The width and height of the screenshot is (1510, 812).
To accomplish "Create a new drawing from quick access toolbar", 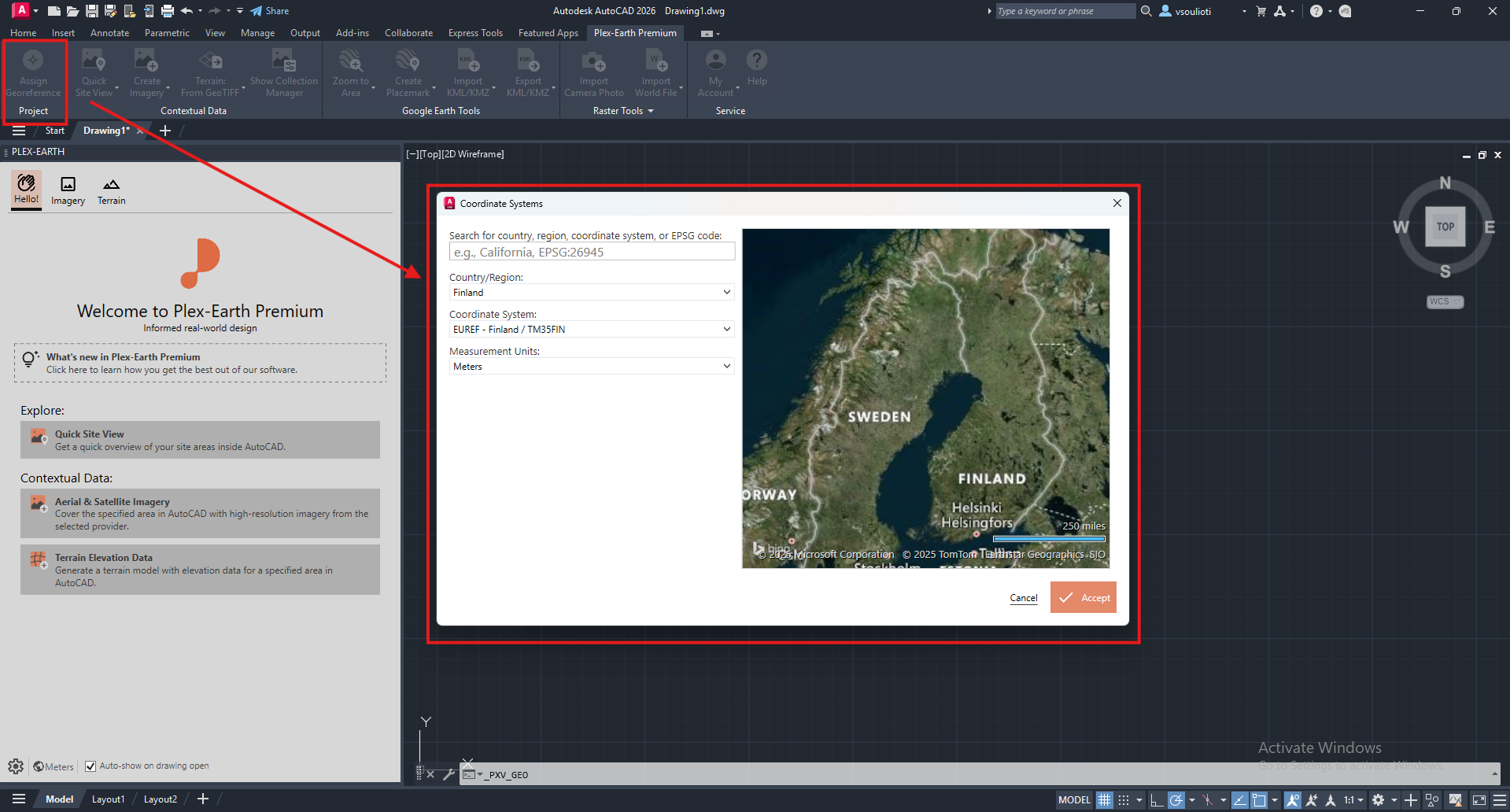I will (54, 11).
